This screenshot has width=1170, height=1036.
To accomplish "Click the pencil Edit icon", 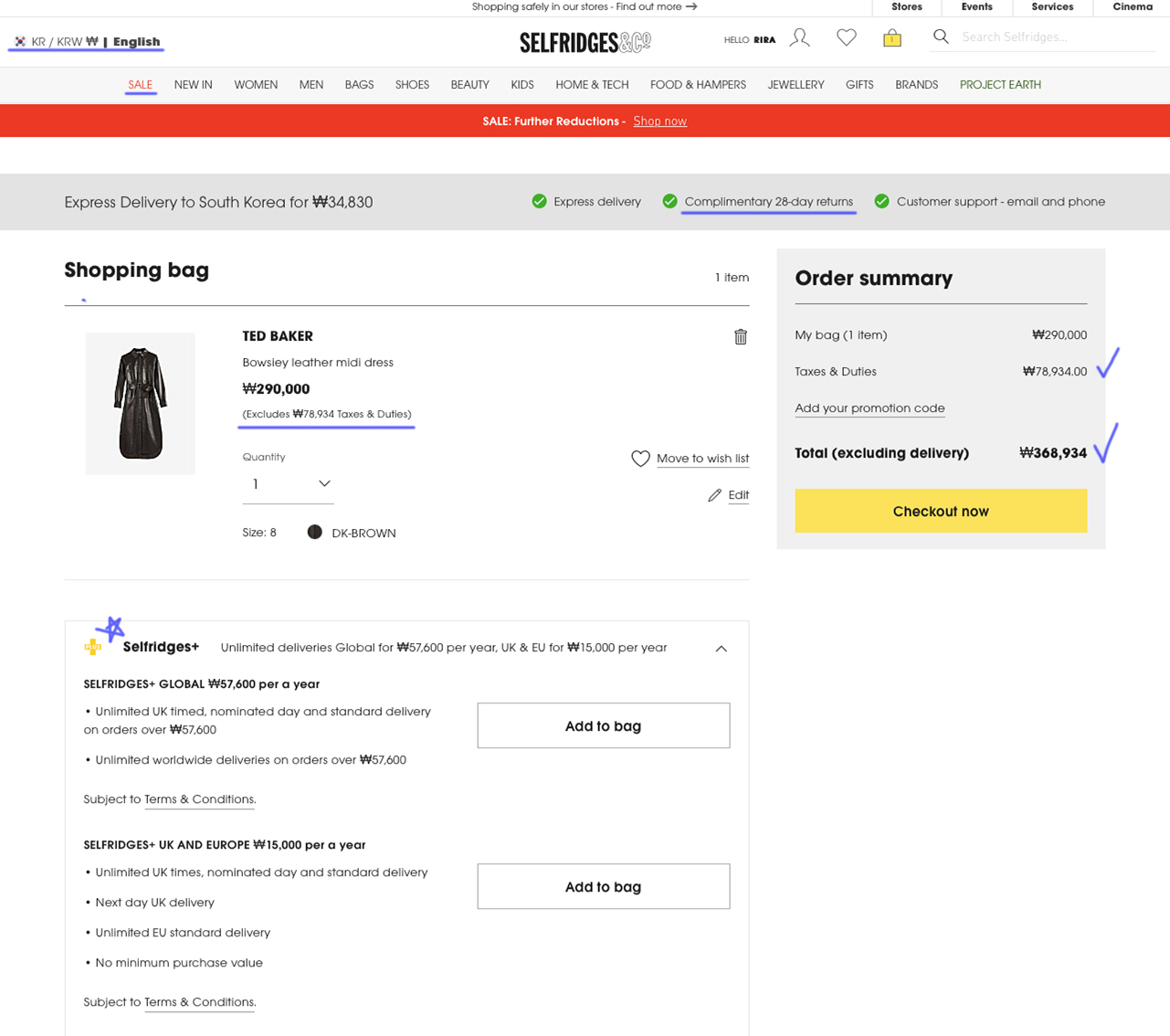I will (714, 495).
